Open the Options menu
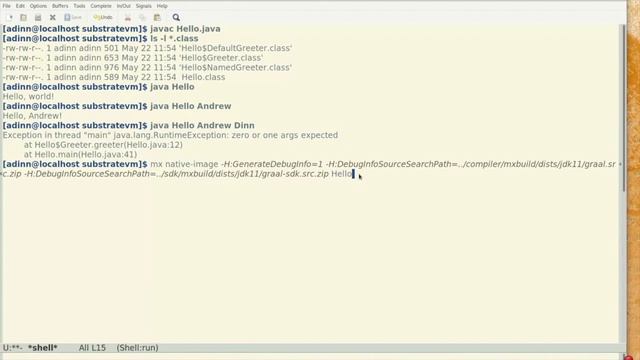The width and height of the screenshot is (640, 360). pyautogui.click(x=38, y=6)
